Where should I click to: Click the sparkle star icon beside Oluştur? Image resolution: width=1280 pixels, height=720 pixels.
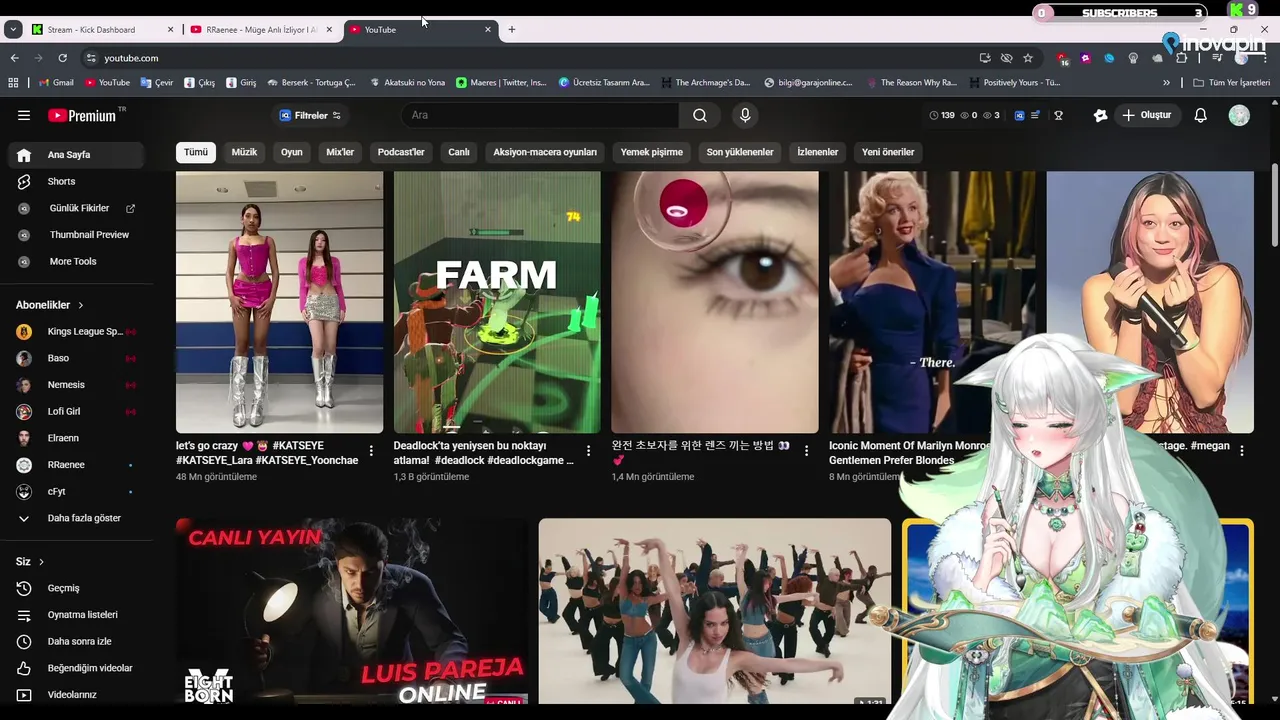click(x=1100, y=115)
